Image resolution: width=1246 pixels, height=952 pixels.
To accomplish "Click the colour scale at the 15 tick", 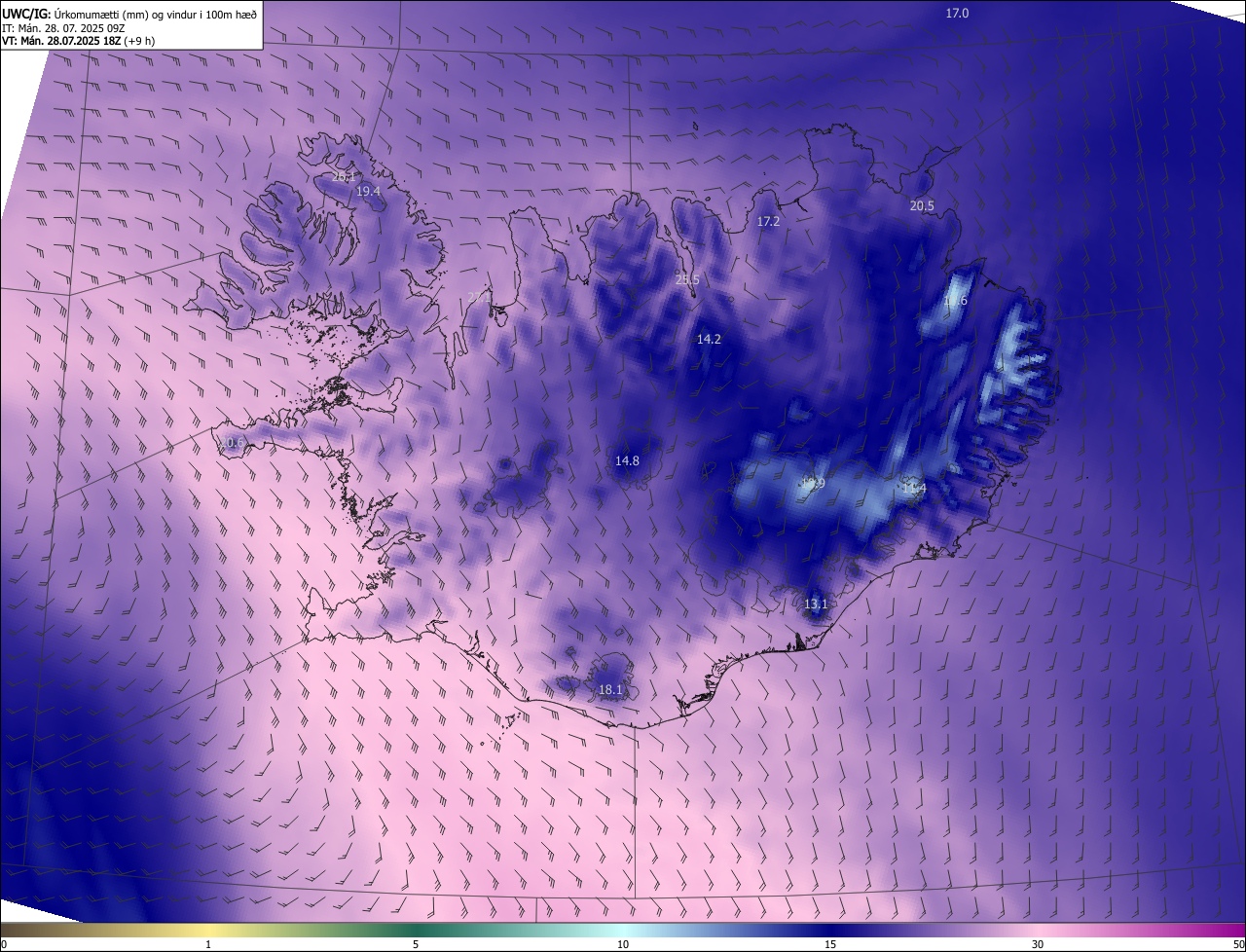I will coord(830,944).
